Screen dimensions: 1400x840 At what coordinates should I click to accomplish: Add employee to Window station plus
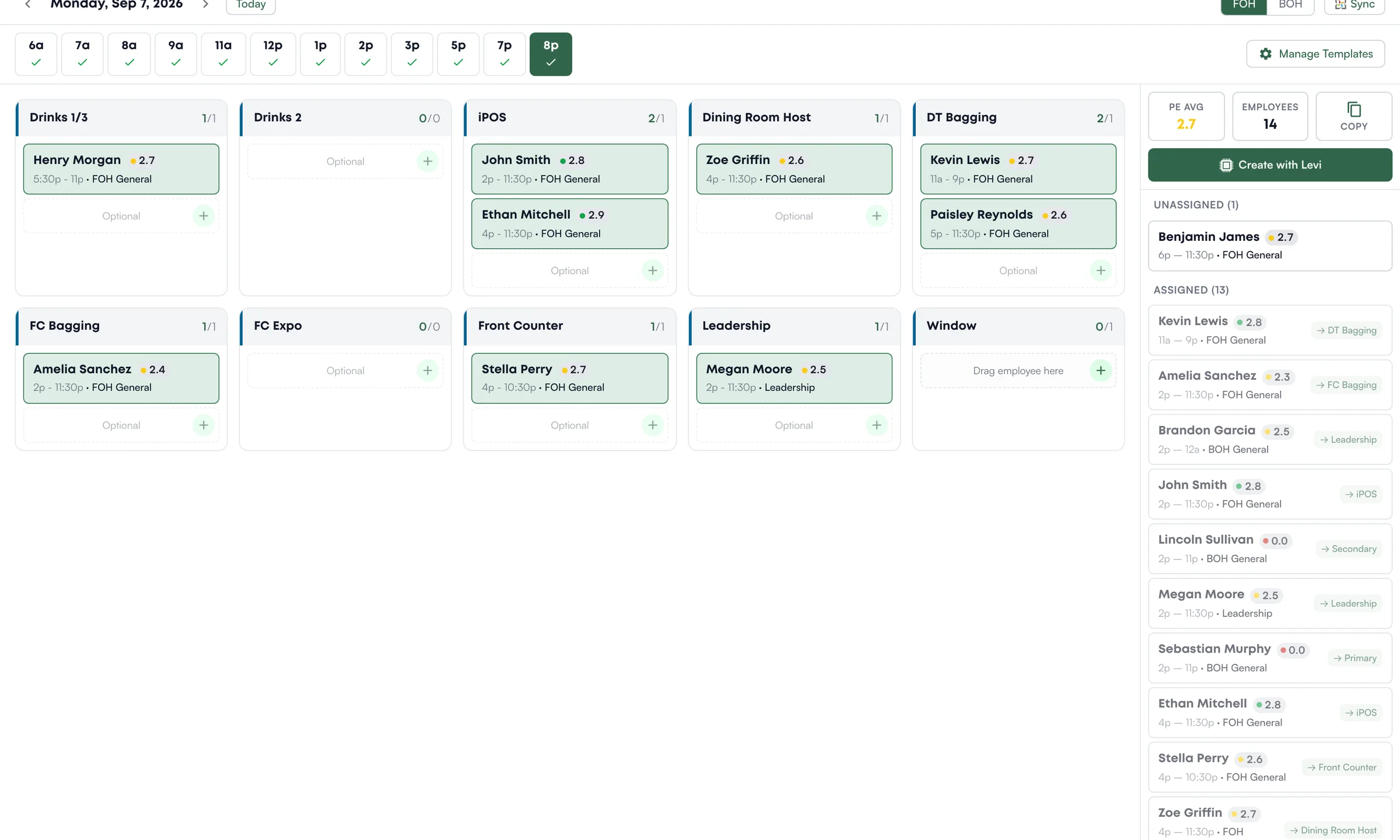[x=1101, y=370]
